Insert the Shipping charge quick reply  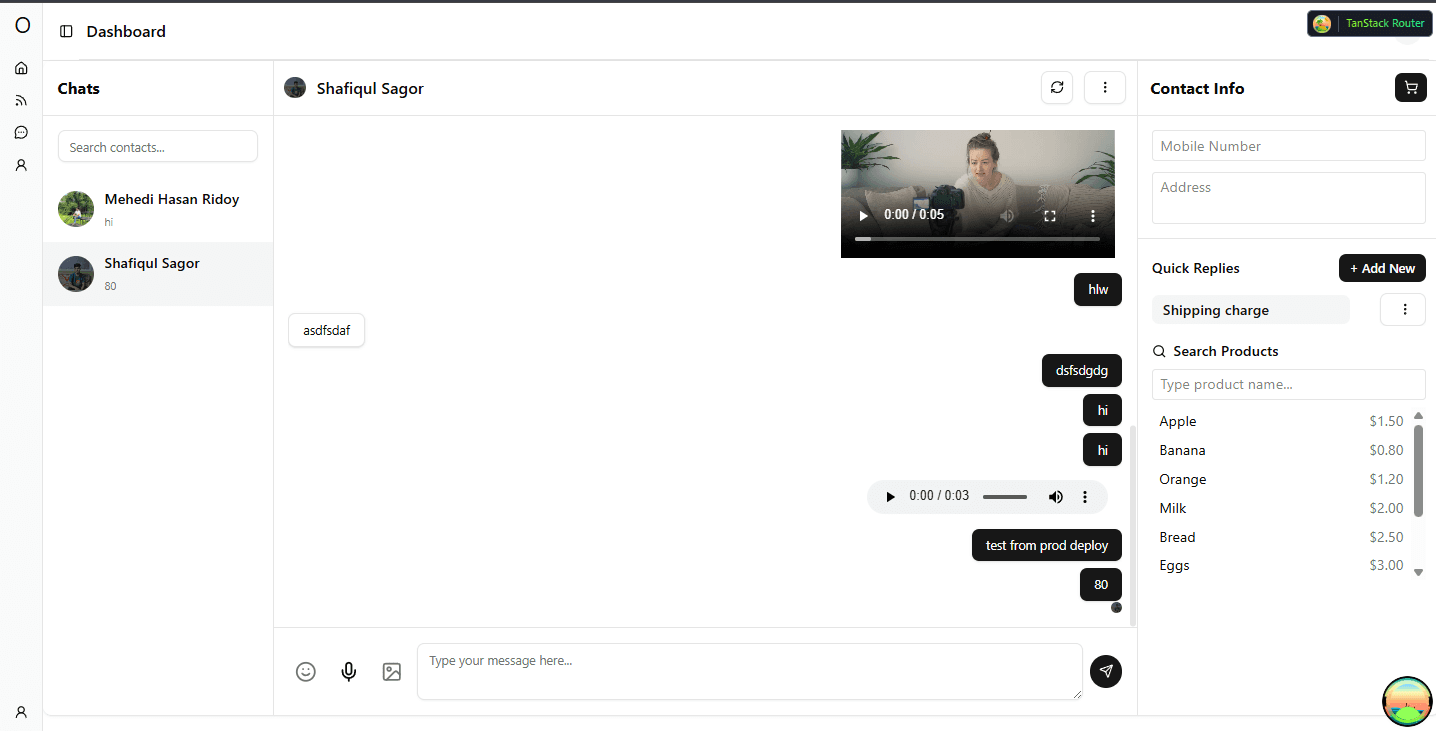tap(1251, 310)
